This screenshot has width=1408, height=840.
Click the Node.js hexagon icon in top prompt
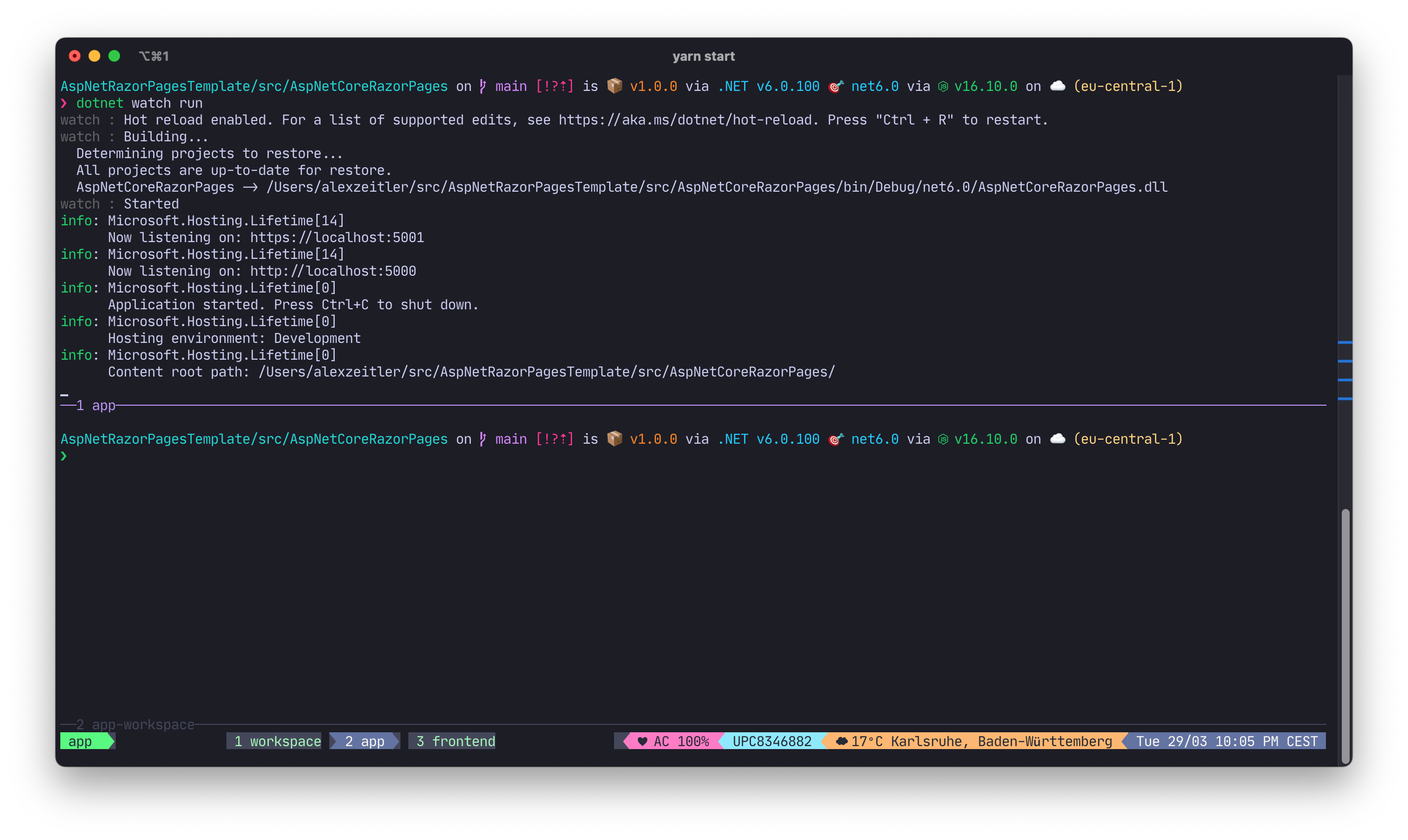point(943,86)
